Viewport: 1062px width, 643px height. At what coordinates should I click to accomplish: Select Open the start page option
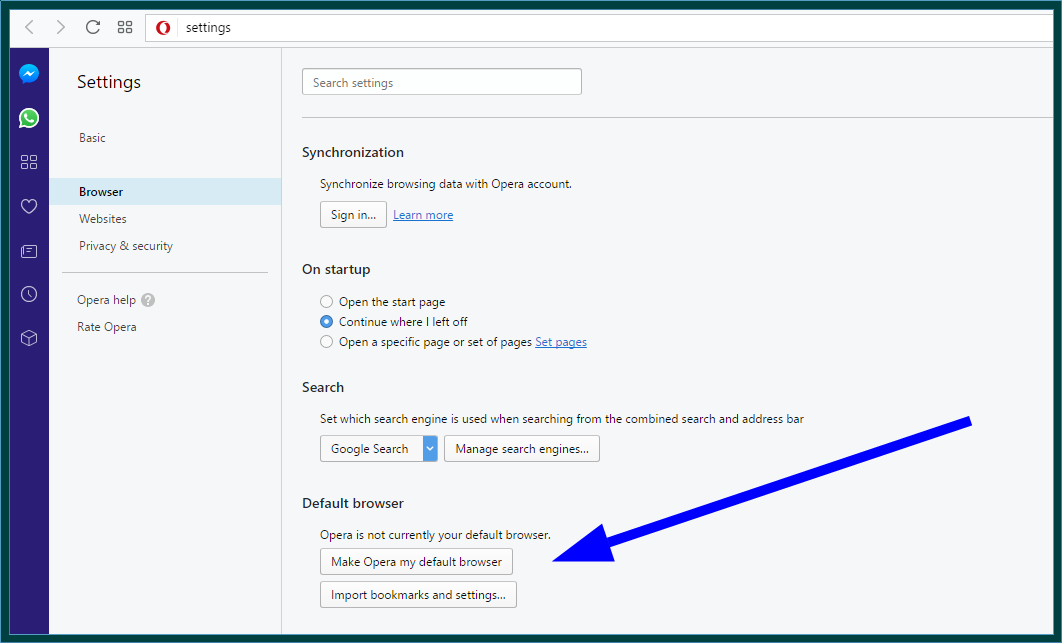326,302
